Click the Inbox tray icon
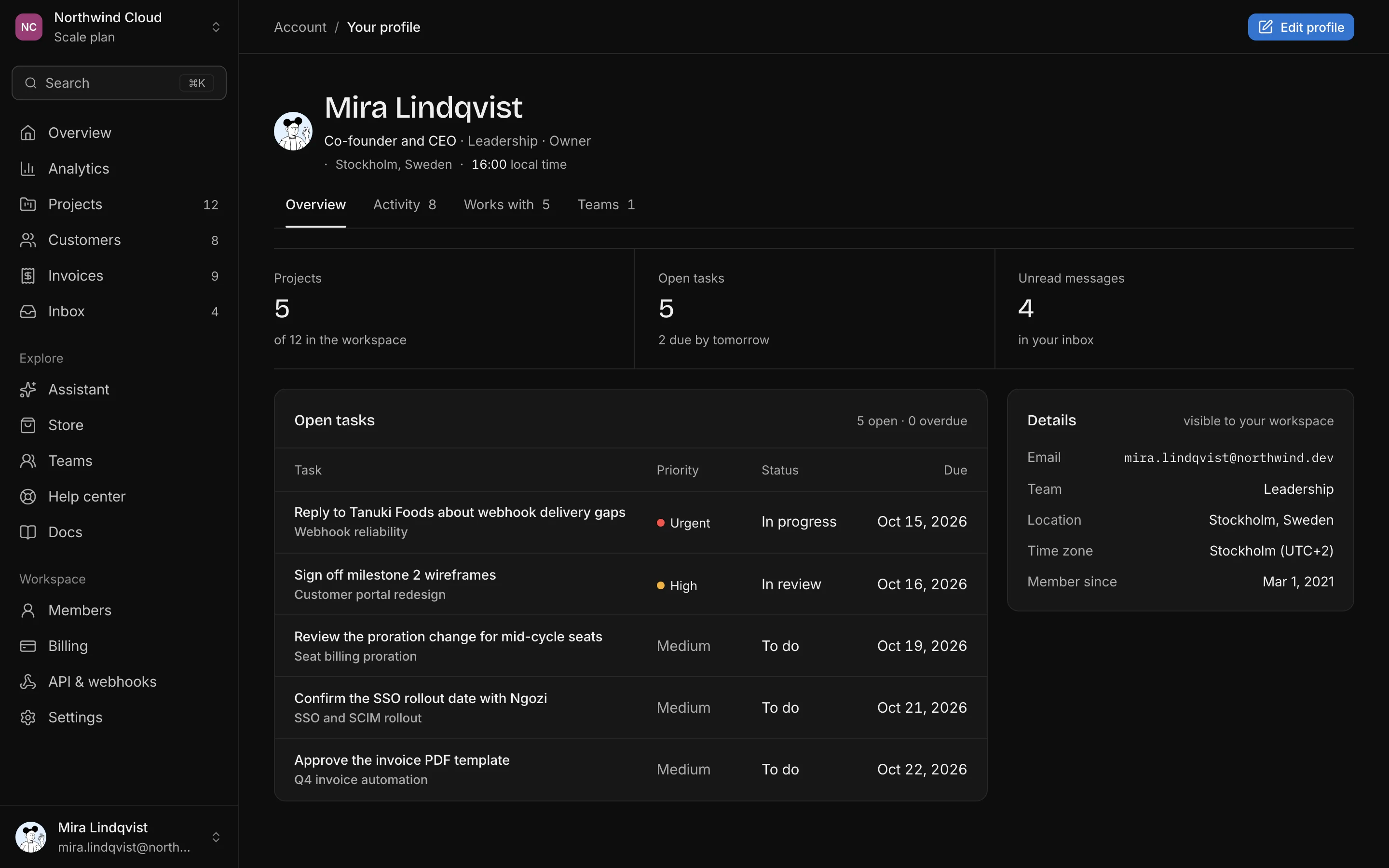 [x=27, y=311]
